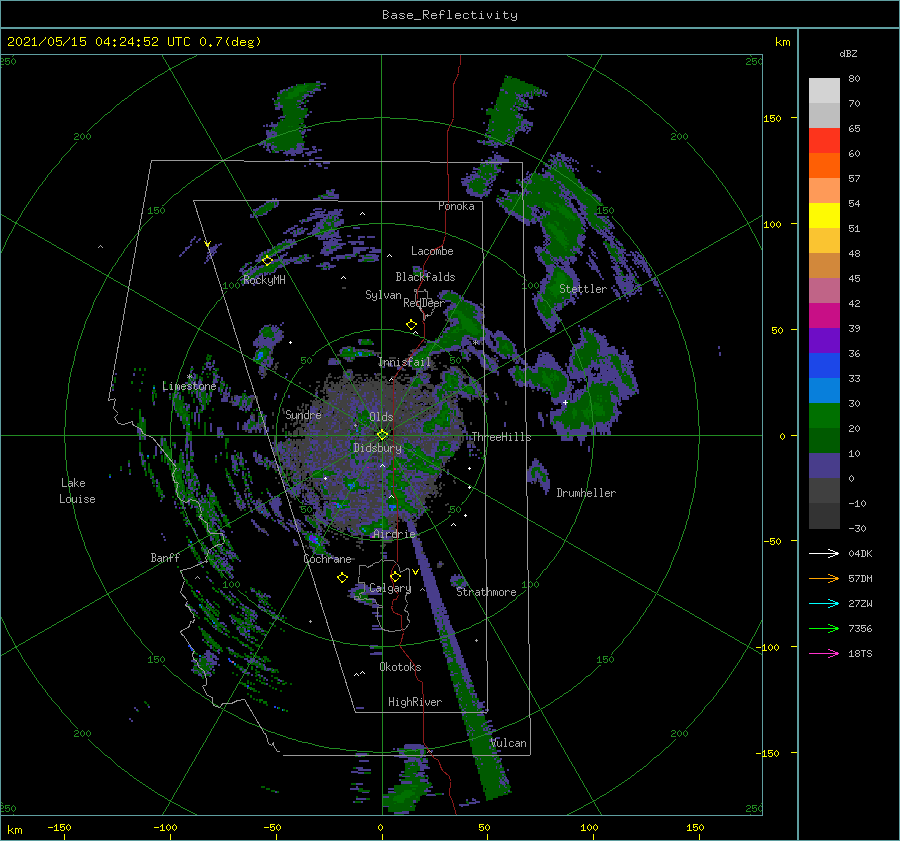Click the 18TS legend label
The height and width of the screenshot is (841, 900).
click(x=860, y=653)
